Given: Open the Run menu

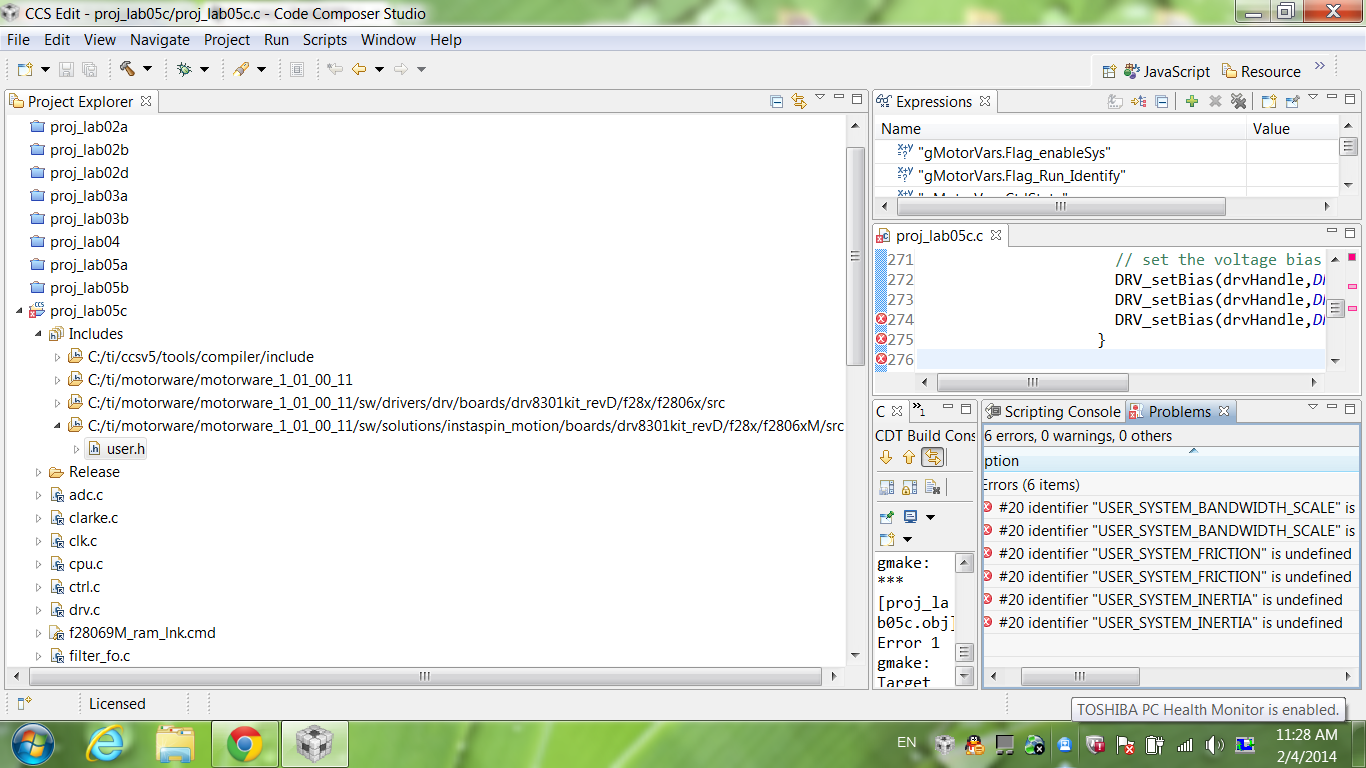Looking at the screenshot, I should point(277,40).
